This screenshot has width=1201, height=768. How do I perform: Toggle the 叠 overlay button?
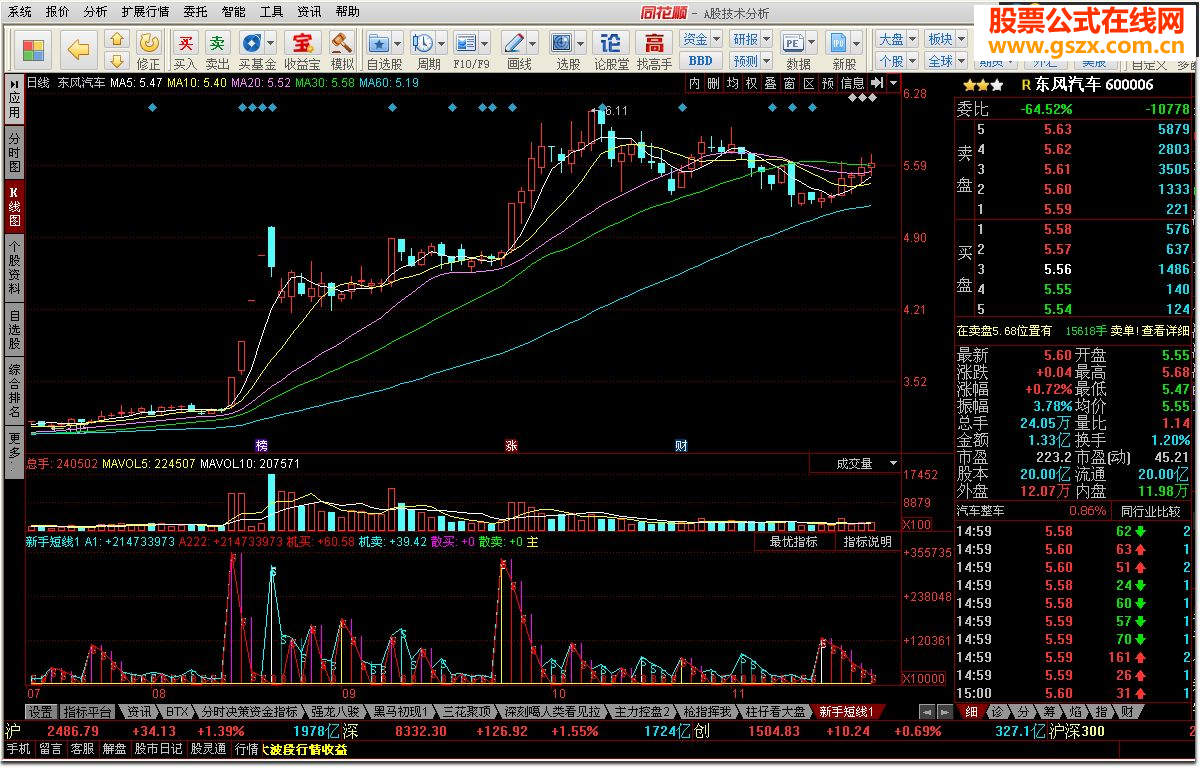770,84
